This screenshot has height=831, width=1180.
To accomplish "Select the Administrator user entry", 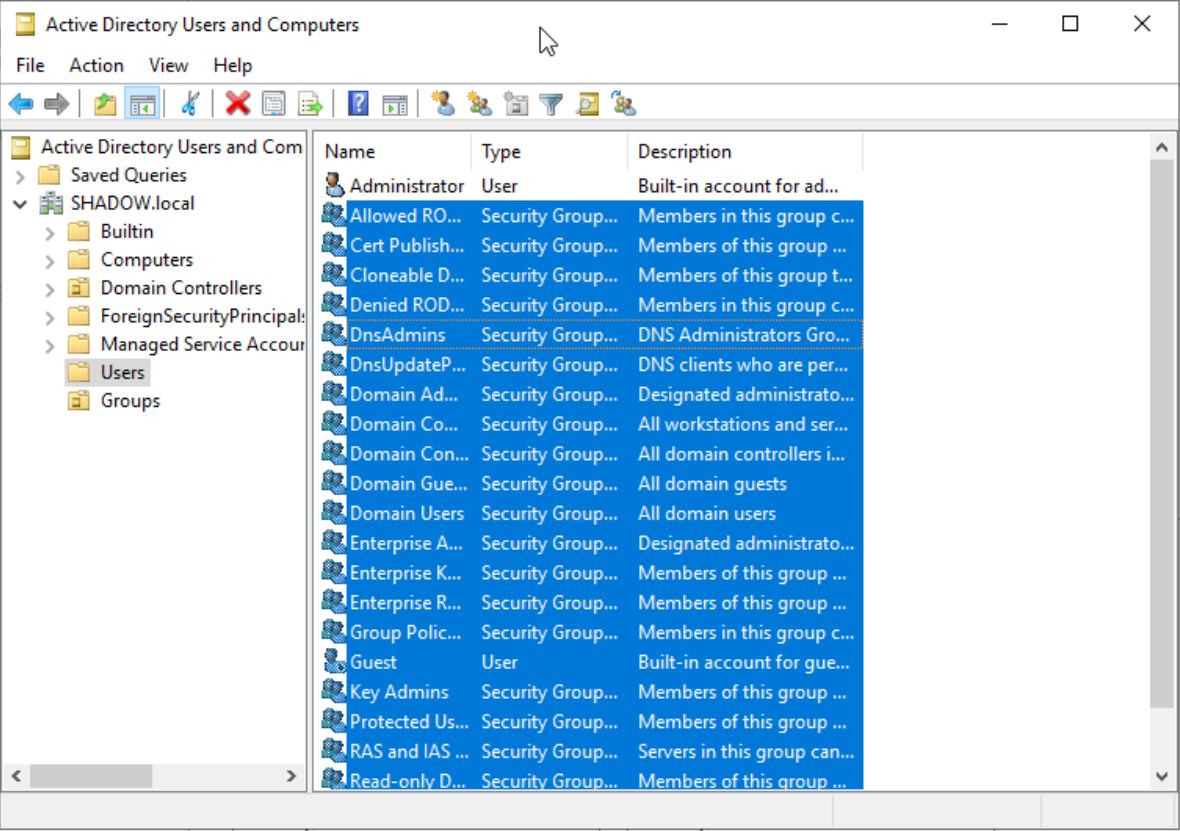I will (x=406, y=186).
